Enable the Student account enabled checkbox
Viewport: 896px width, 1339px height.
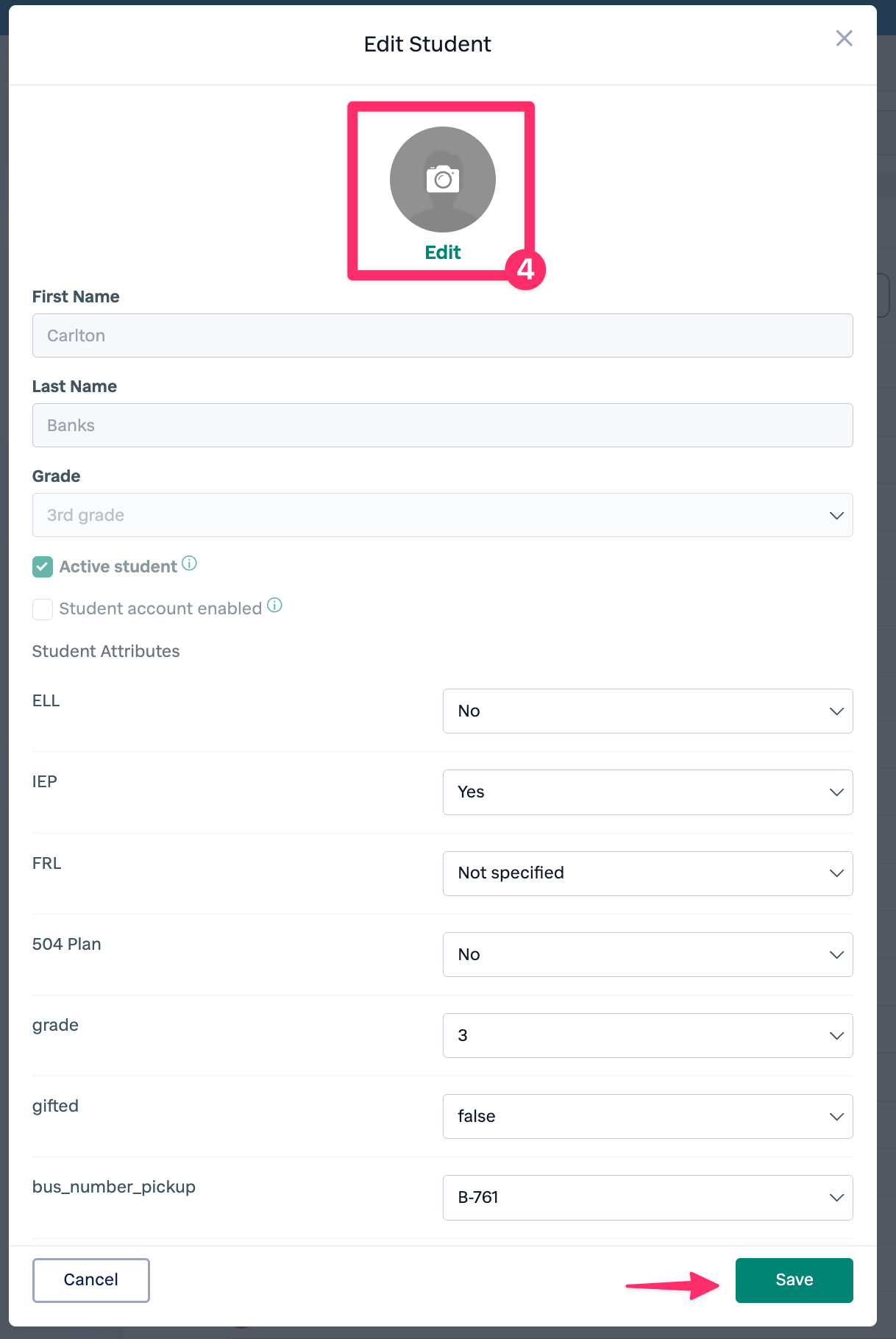pos(43,609)
